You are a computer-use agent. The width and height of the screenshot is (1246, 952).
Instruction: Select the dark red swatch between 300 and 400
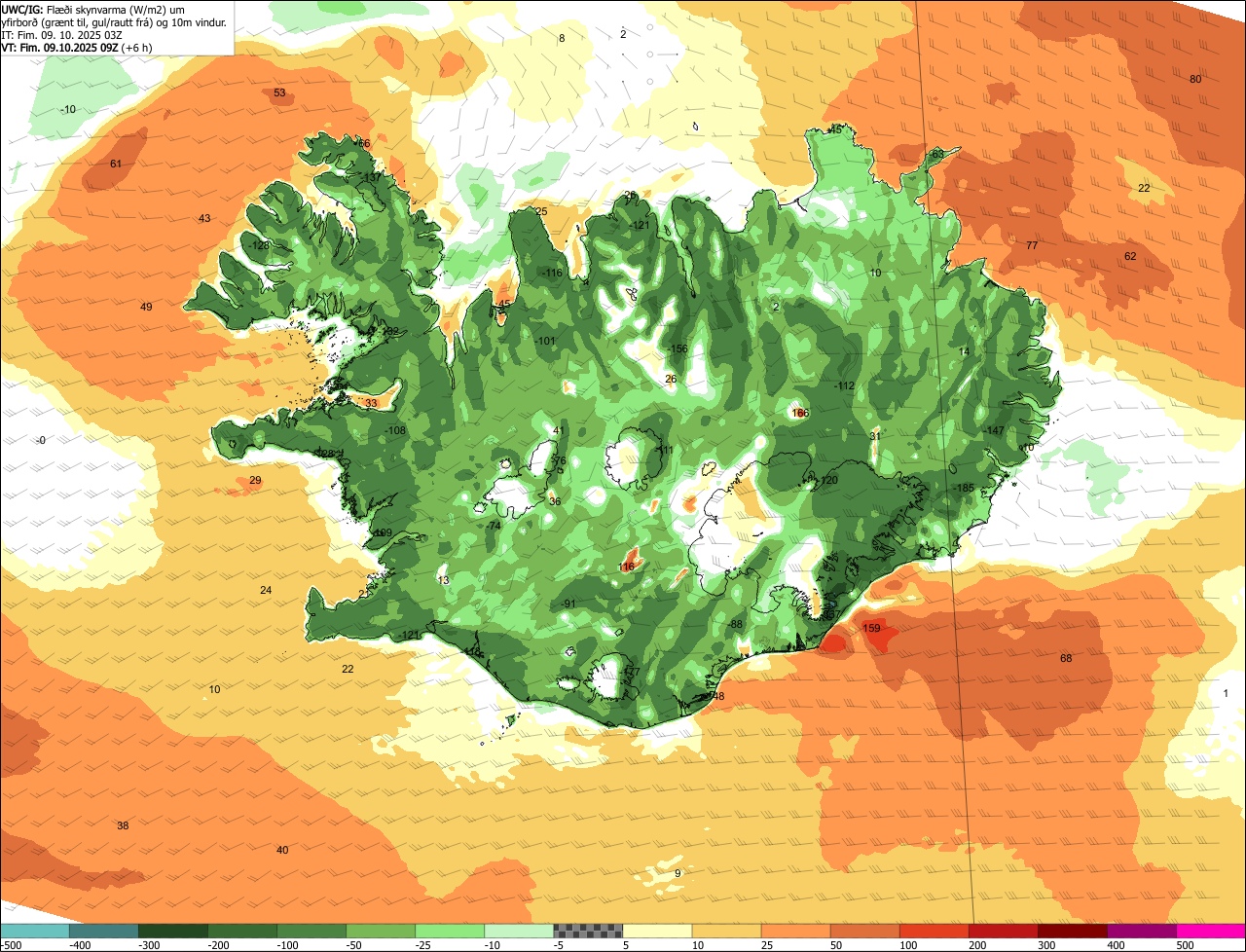[1072, 931]
